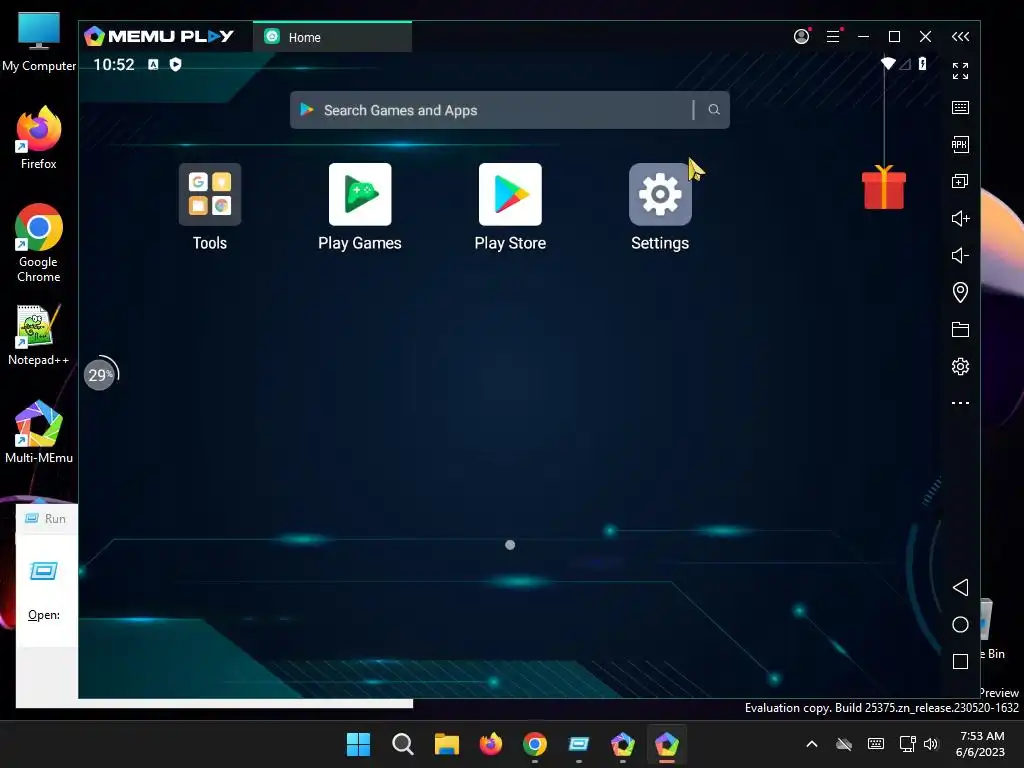
Task: Show hidden system tray icons
Action: (x=812, y=744)
